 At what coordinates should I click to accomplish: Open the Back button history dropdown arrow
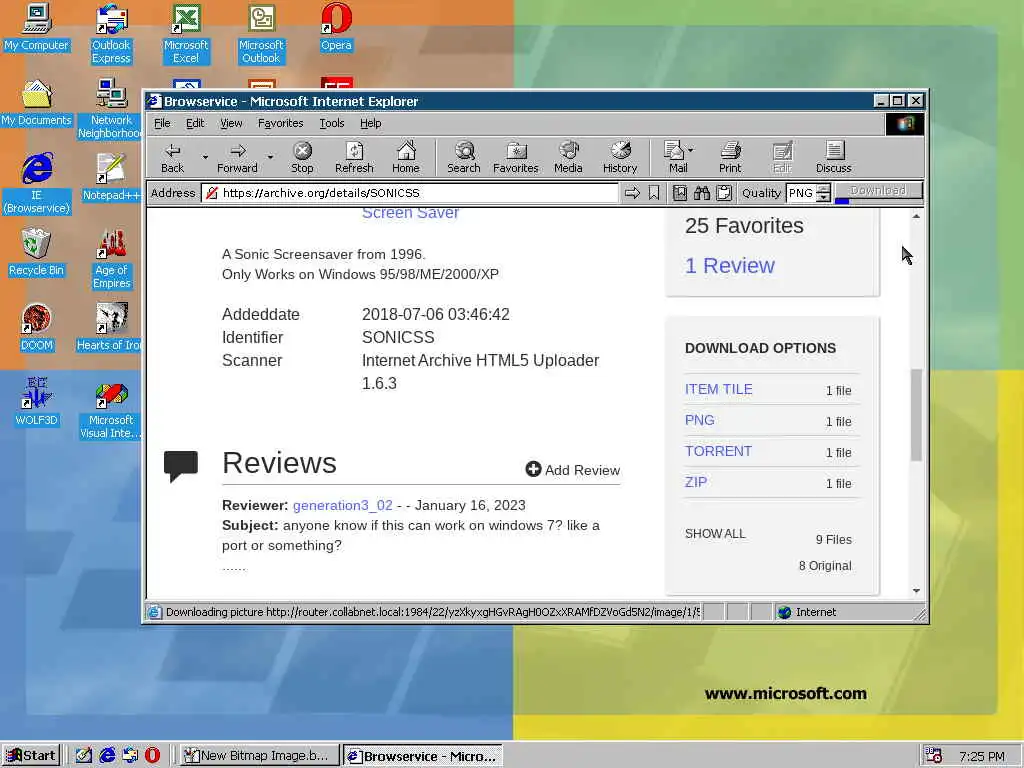coord(205,157)
